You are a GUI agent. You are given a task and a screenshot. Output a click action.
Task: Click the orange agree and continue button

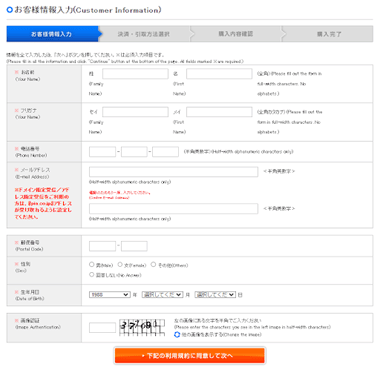(x=190, y=356)
